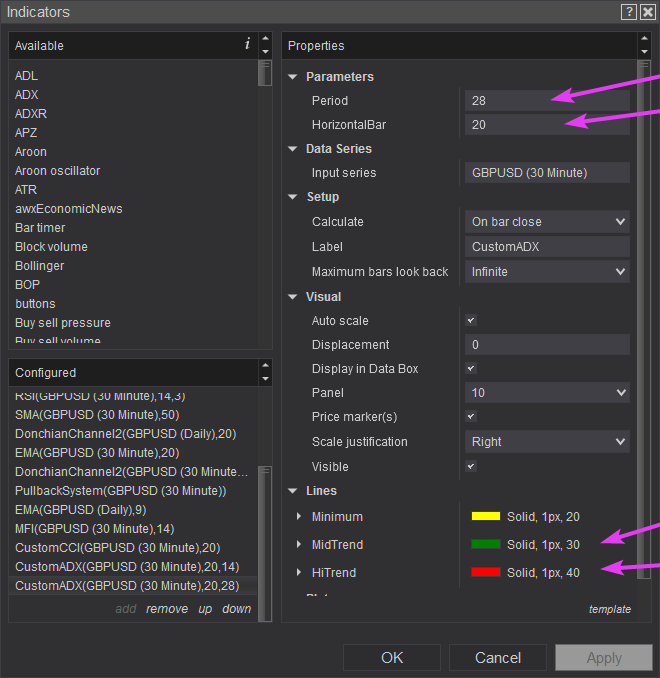The image size is (660, 678).
Task: Collapse the Properties panel using its arrow control
Action: coord(644,45)
